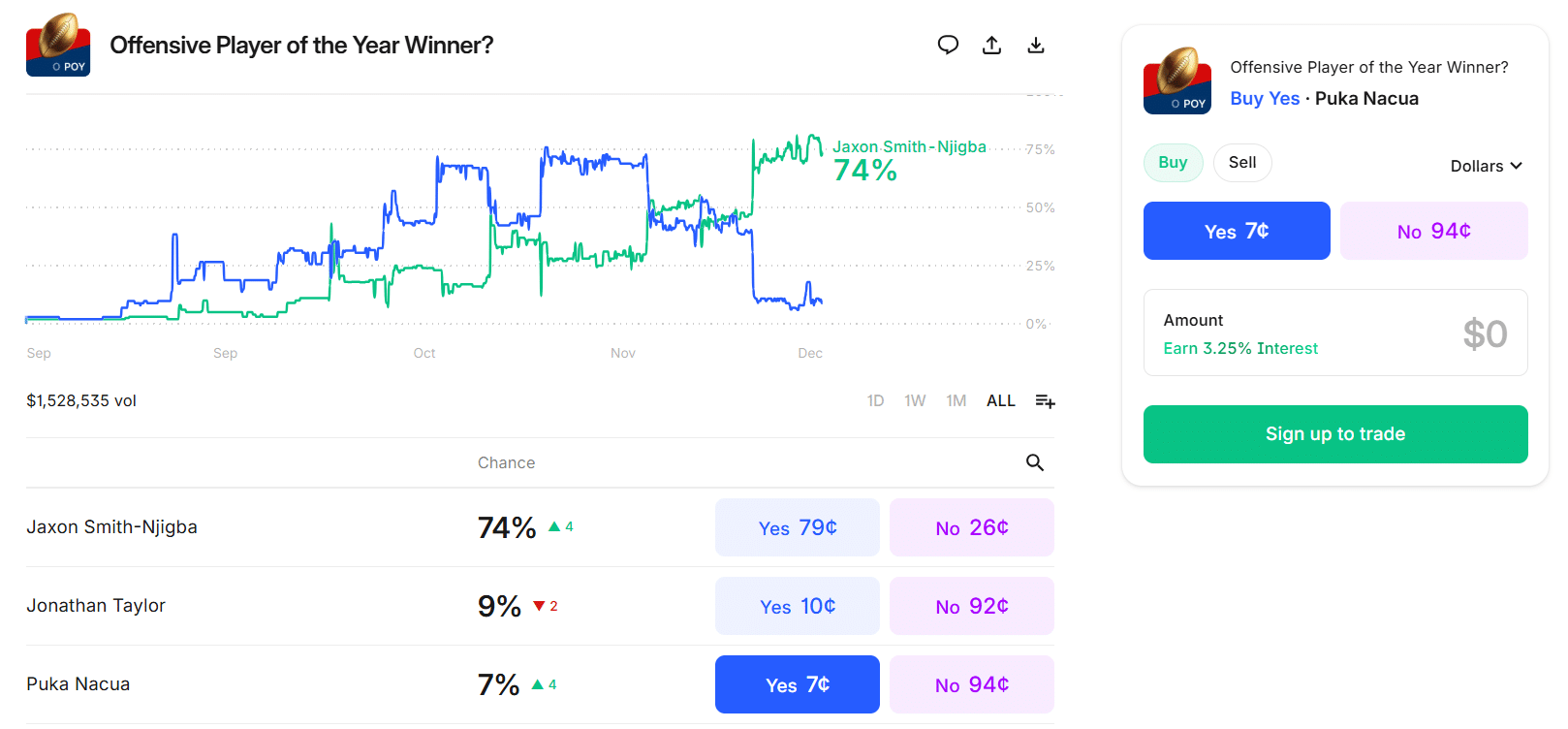The image size is (1568, 729).
Task: Choose No 94¢ in the trade panel
Action: coord(1433,231)
